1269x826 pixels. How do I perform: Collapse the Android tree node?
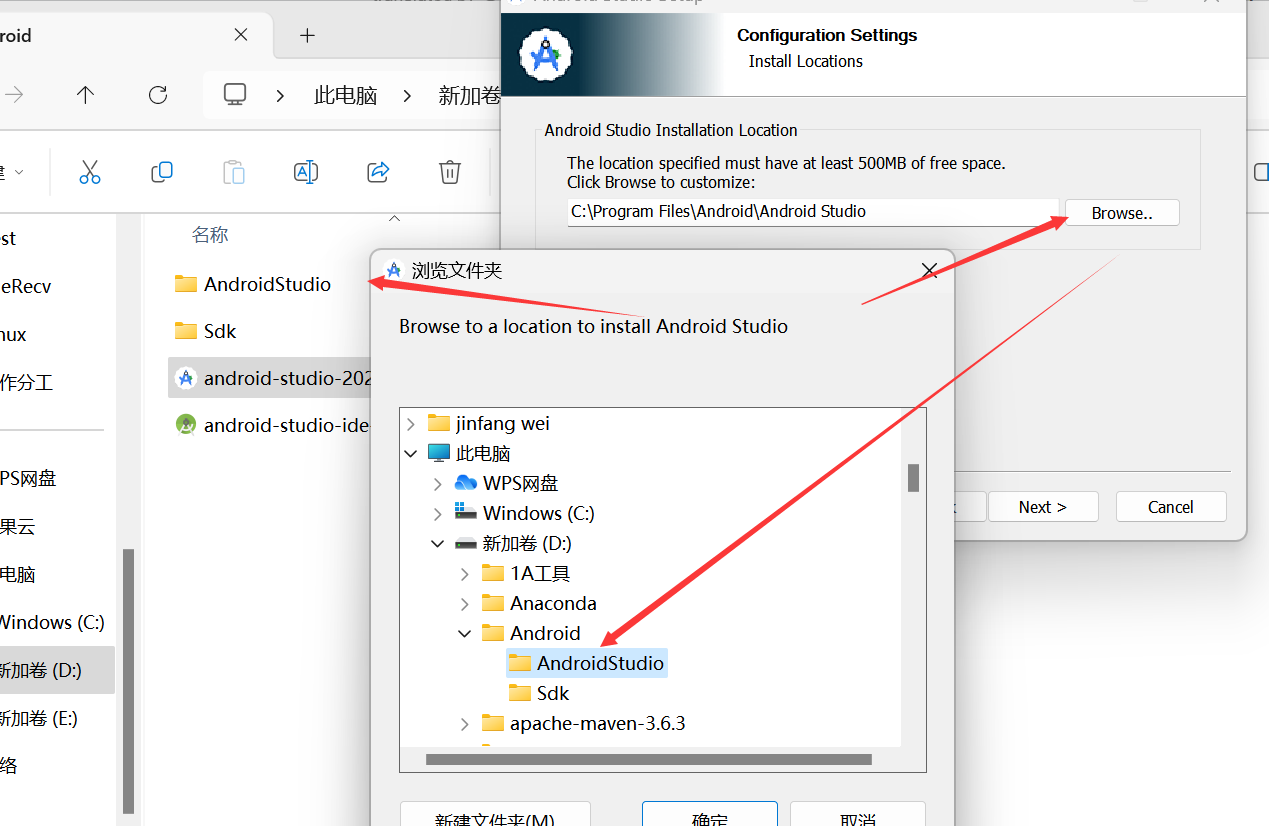pyautogui.click(x=465, y=633)
